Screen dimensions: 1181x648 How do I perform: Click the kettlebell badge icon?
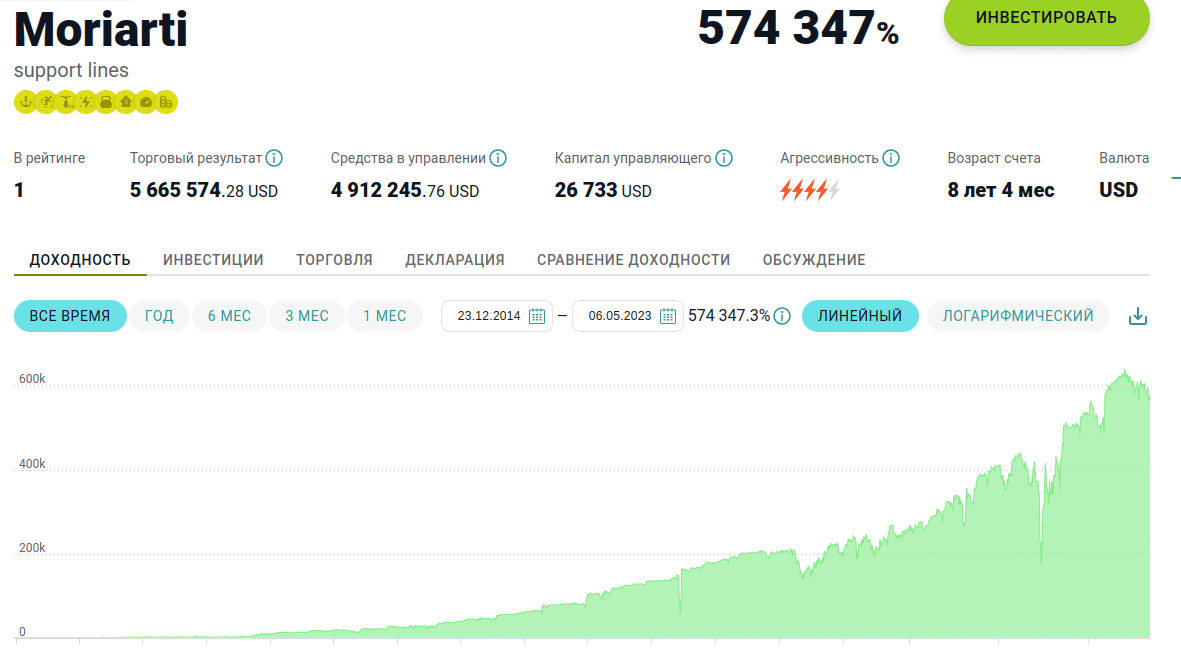pos(106,101)
